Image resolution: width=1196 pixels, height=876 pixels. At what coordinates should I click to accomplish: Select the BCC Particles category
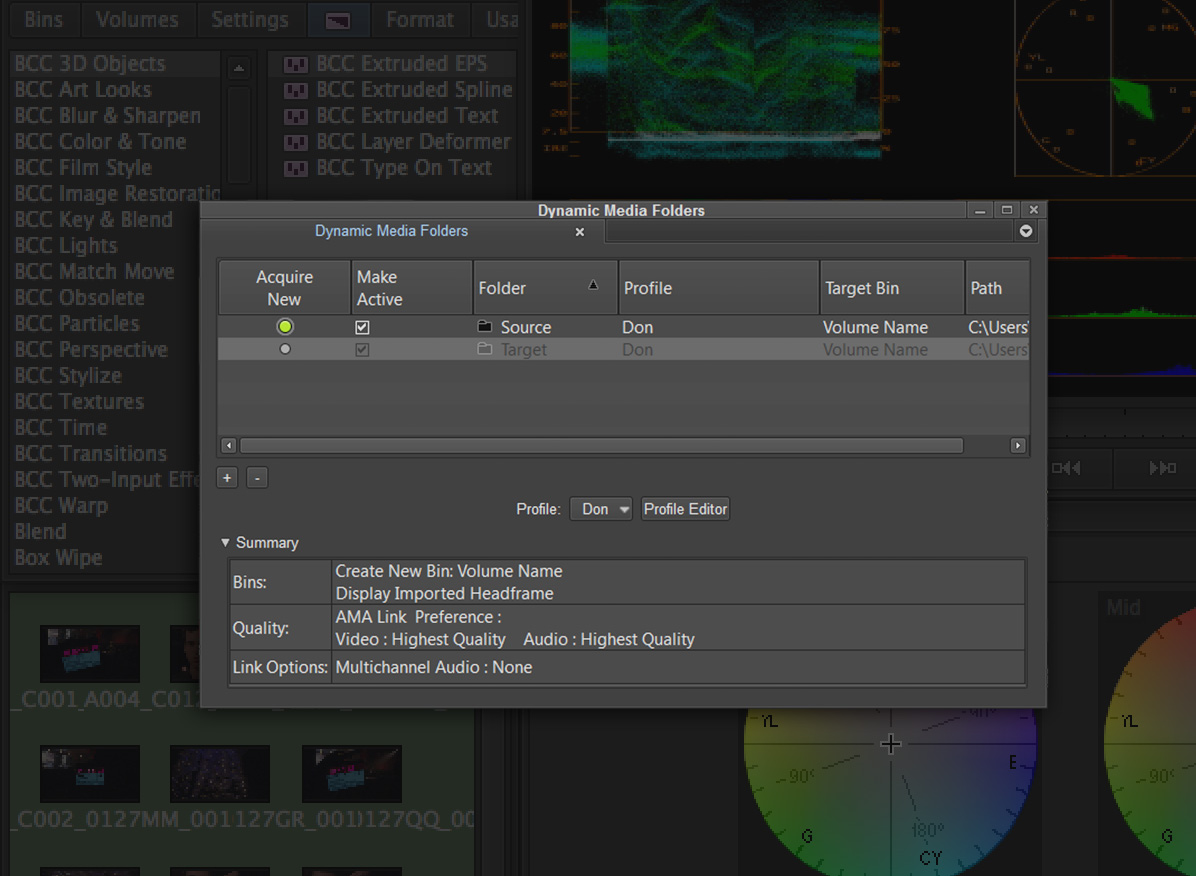point(77,323)
